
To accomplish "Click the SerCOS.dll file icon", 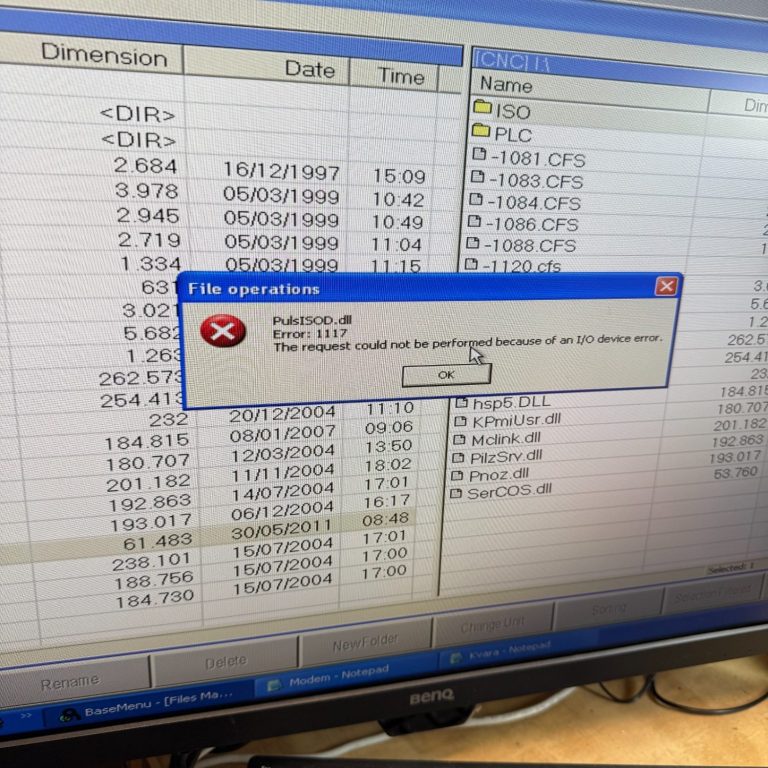I will click(x=457, y=492).
